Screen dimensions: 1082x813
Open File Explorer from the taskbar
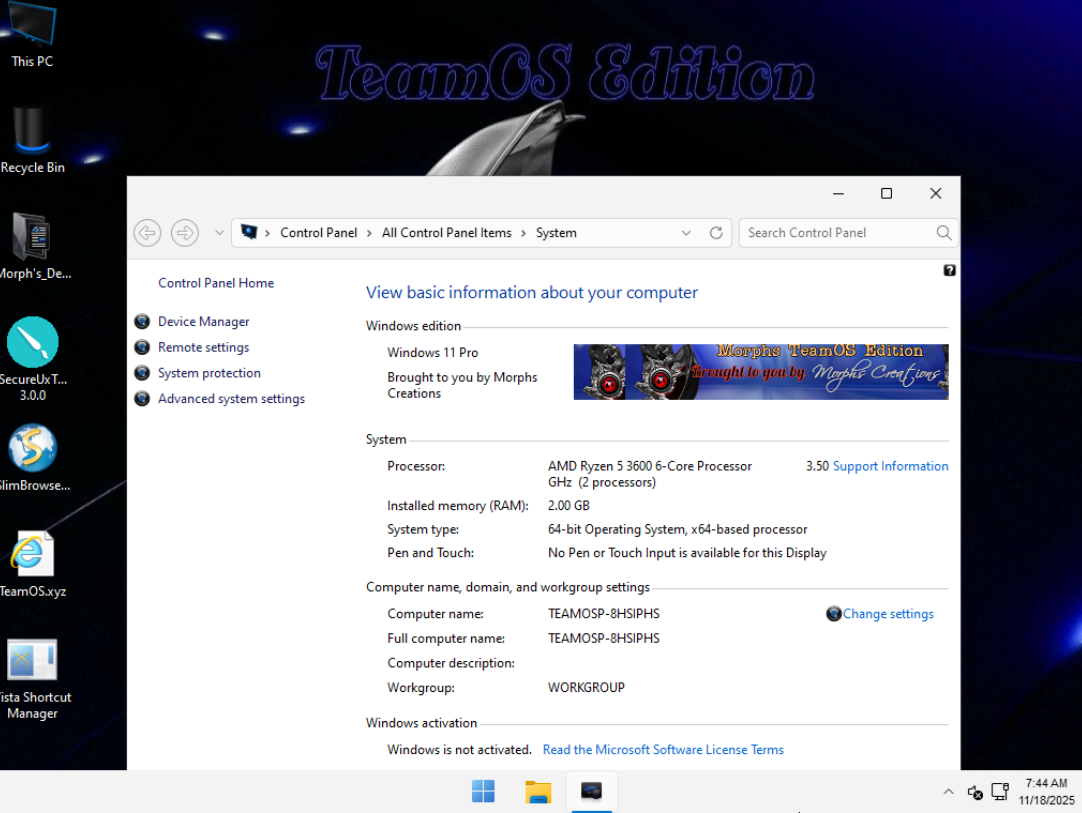coord(538,792)
